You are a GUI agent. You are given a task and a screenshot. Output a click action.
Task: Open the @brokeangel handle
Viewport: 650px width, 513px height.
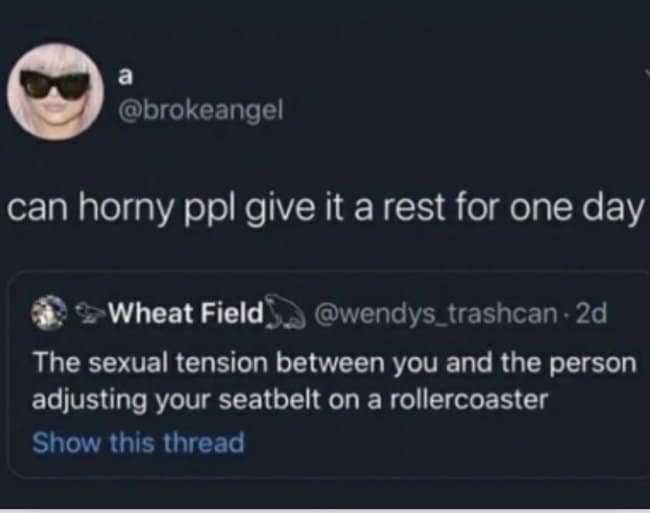click(x=201, y=110)
